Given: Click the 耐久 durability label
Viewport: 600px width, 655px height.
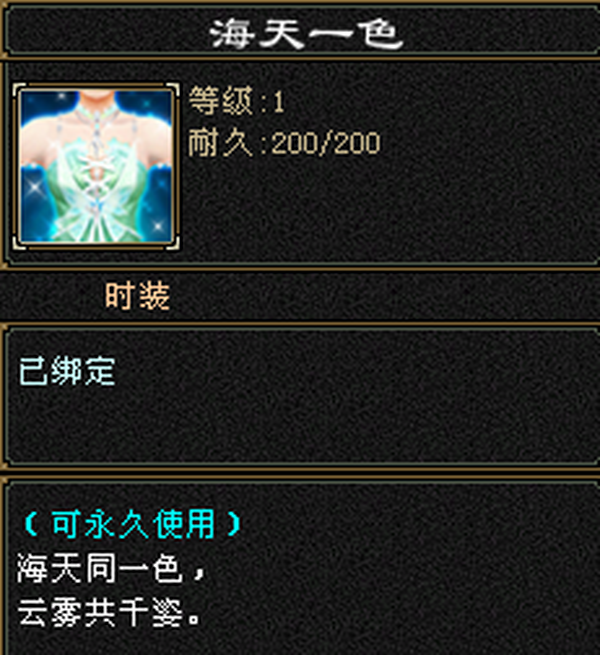Looking at the screenshot, I should (221, 143).
